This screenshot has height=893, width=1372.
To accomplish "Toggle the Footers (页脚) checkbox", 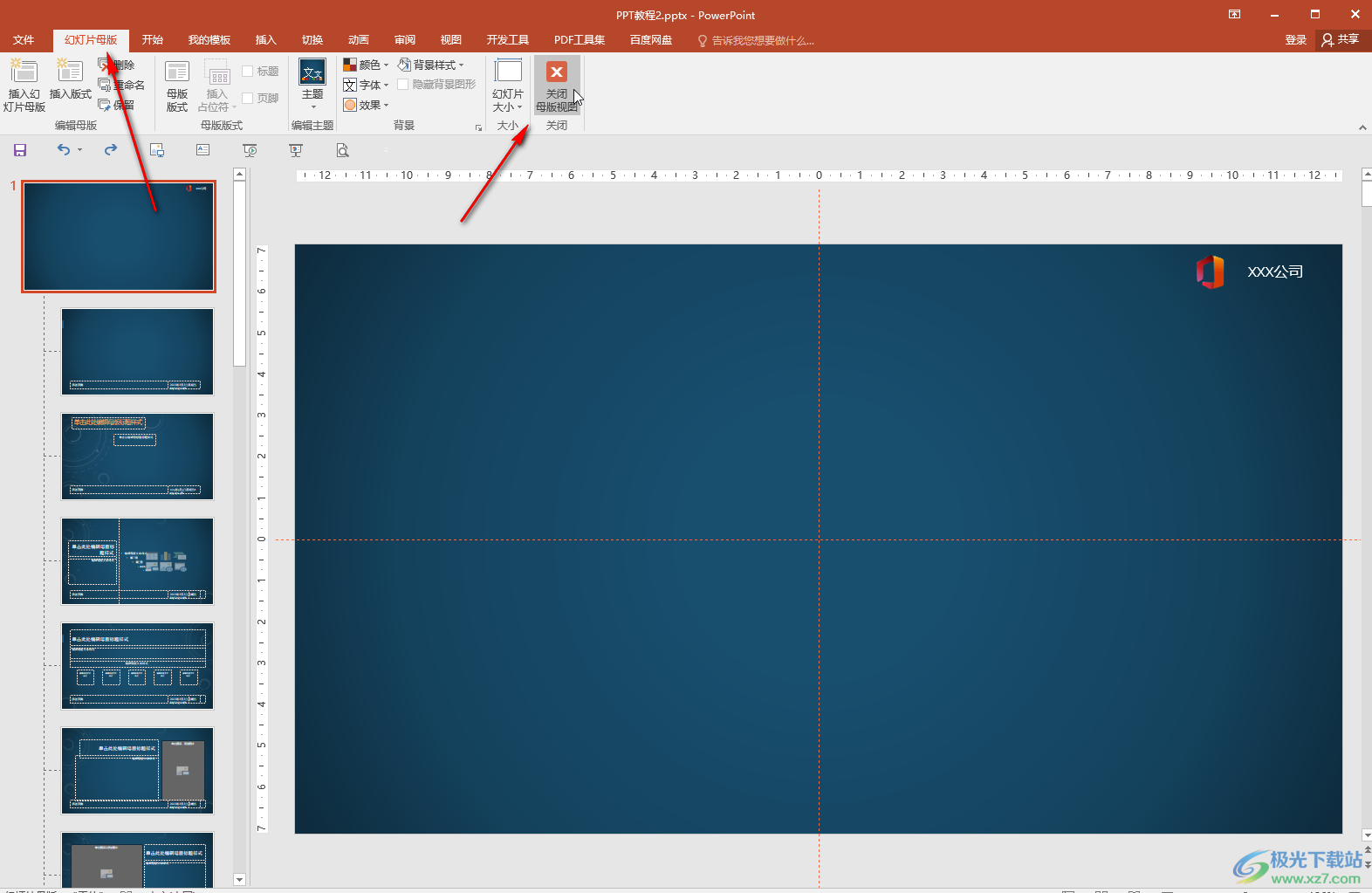I will (248, 98).
